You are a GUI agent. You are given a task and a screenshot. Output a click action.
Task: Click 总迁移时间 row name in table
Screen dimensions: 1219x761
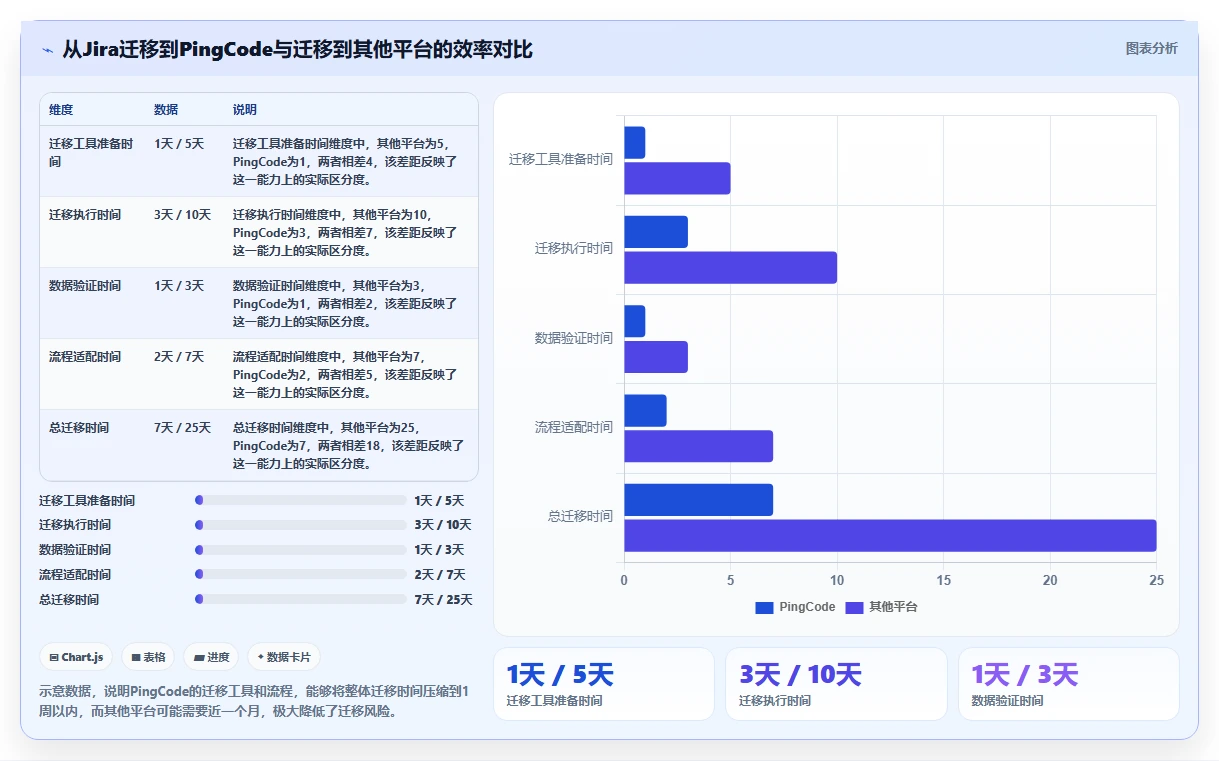coord(79,427)
